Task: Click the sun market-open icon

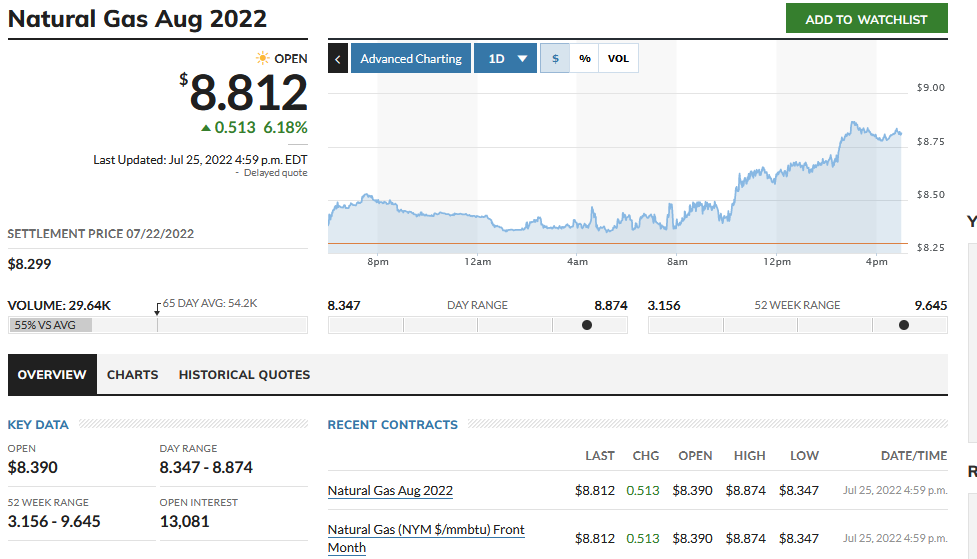Action: coord(263,59)
